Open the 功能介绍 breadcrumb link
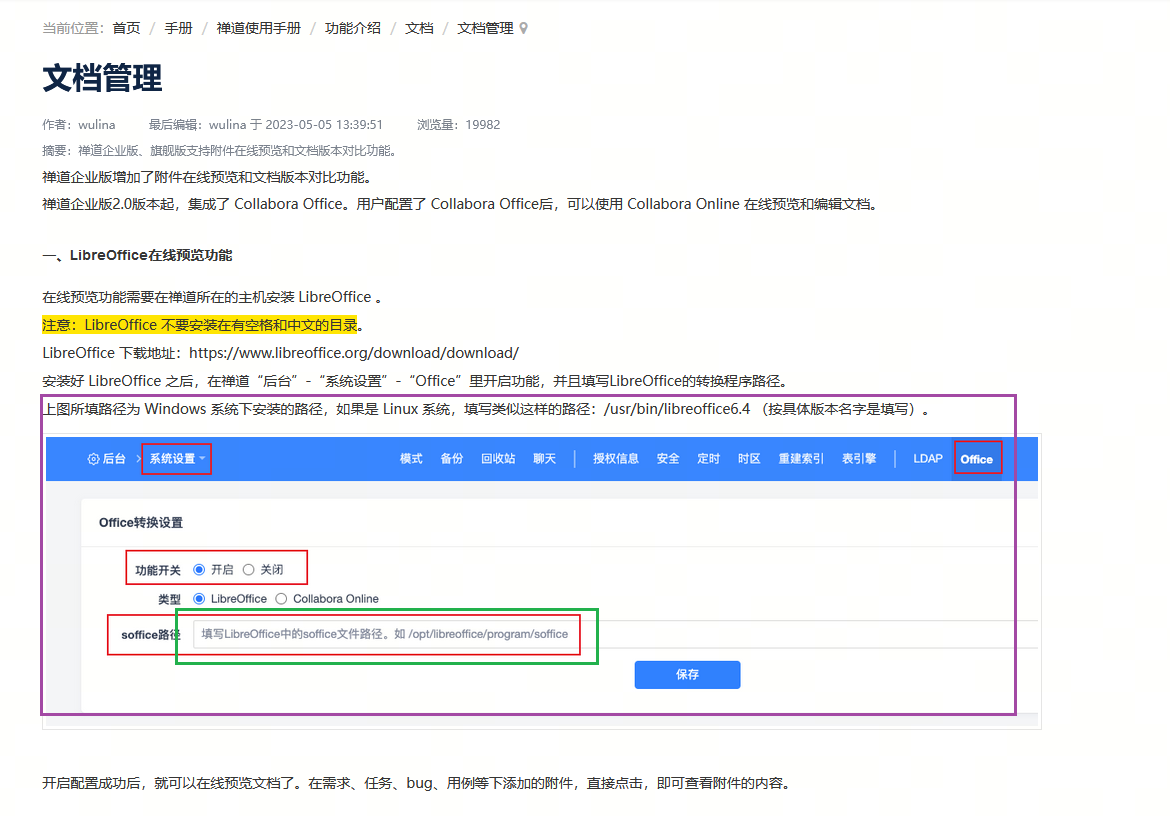Image resolution: width=1170 pixels, height=816 pixels. click(353, 28)
